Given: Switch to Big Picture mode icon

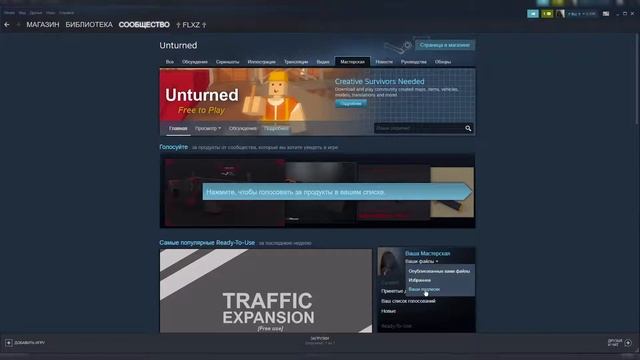Looking at the screenshot, I should (606, 14).
